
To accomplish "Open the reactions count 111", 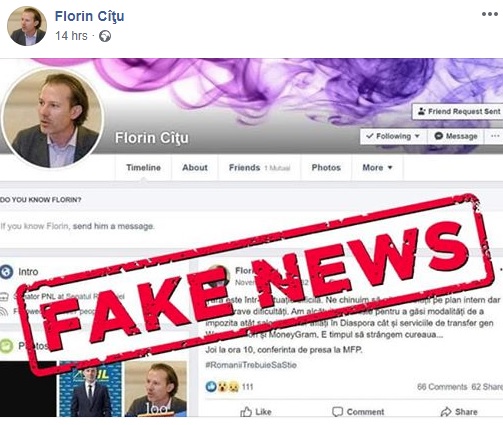I will pyautogui.click(x=247, y=387).
